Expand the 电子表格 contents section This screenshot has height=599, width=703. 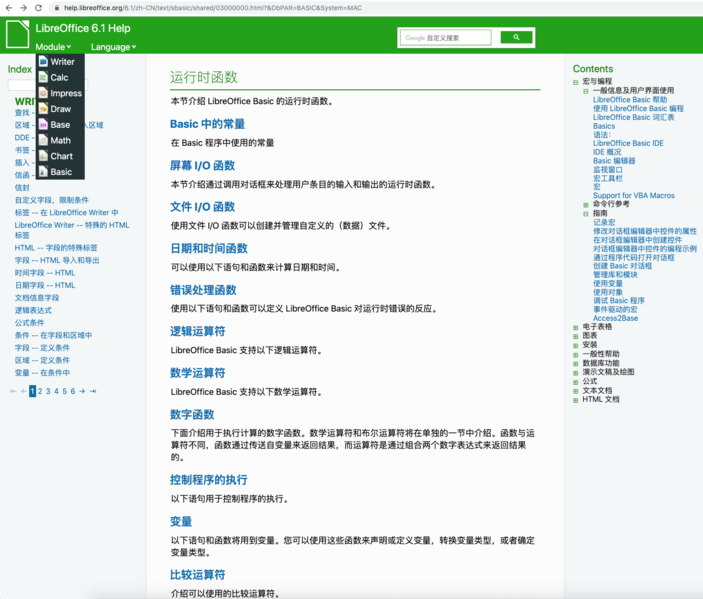(576, 327)
